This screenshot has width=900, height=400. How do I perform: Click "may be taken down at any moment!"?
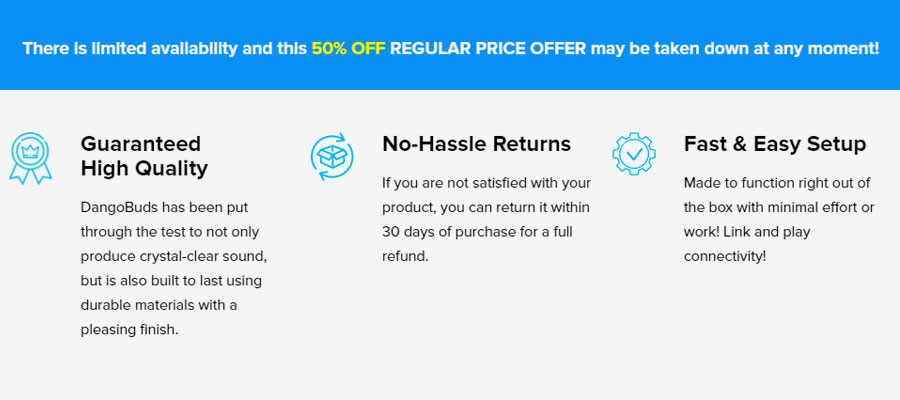735,48
